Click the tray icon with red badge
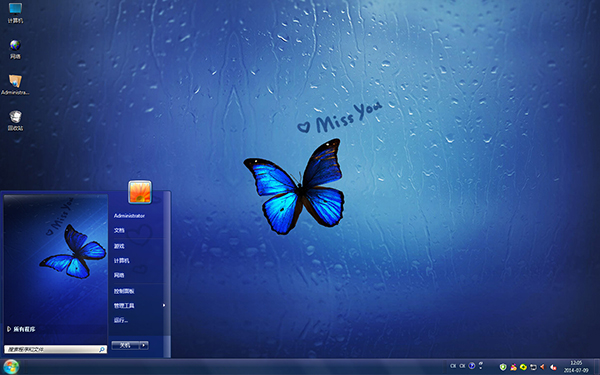600x375 pixels. click(553, 367)
